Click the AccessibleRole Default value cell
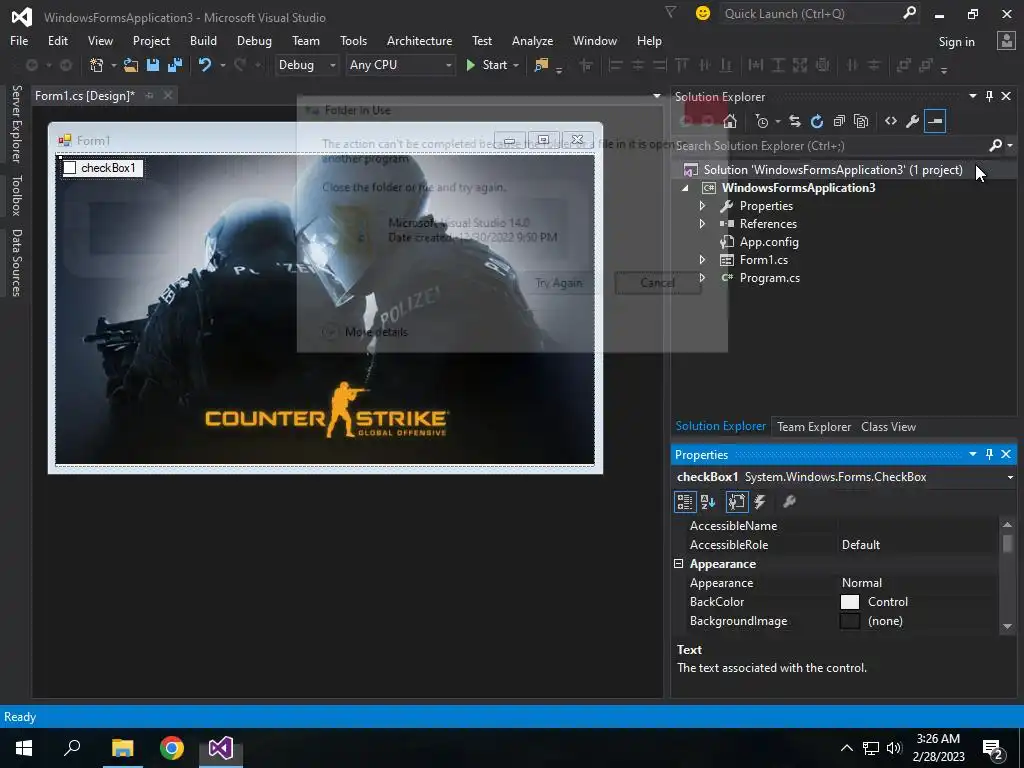Image resolution: width=1024 pixels, height=768 pixels. (918, 545)
